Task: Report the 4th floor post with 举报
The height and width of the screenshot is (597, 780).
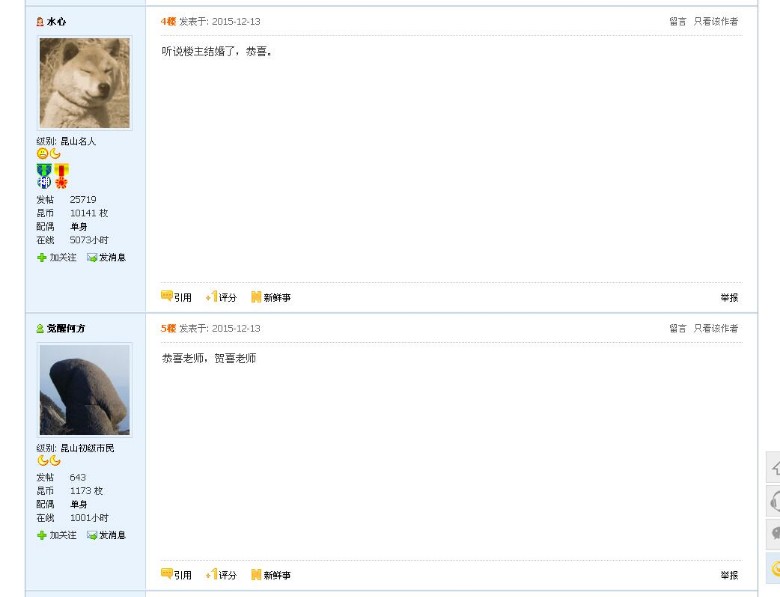Action: click(729, 298)
